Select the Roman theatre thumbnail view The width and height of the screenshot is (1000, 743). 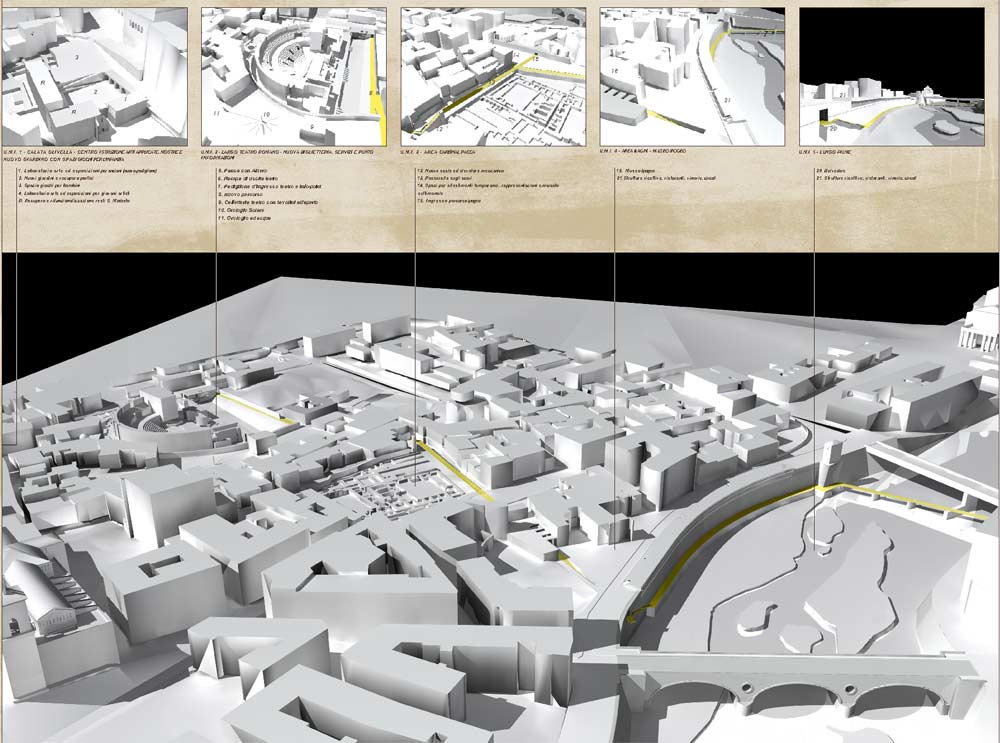pyautogui.click(x=293, y=76)
